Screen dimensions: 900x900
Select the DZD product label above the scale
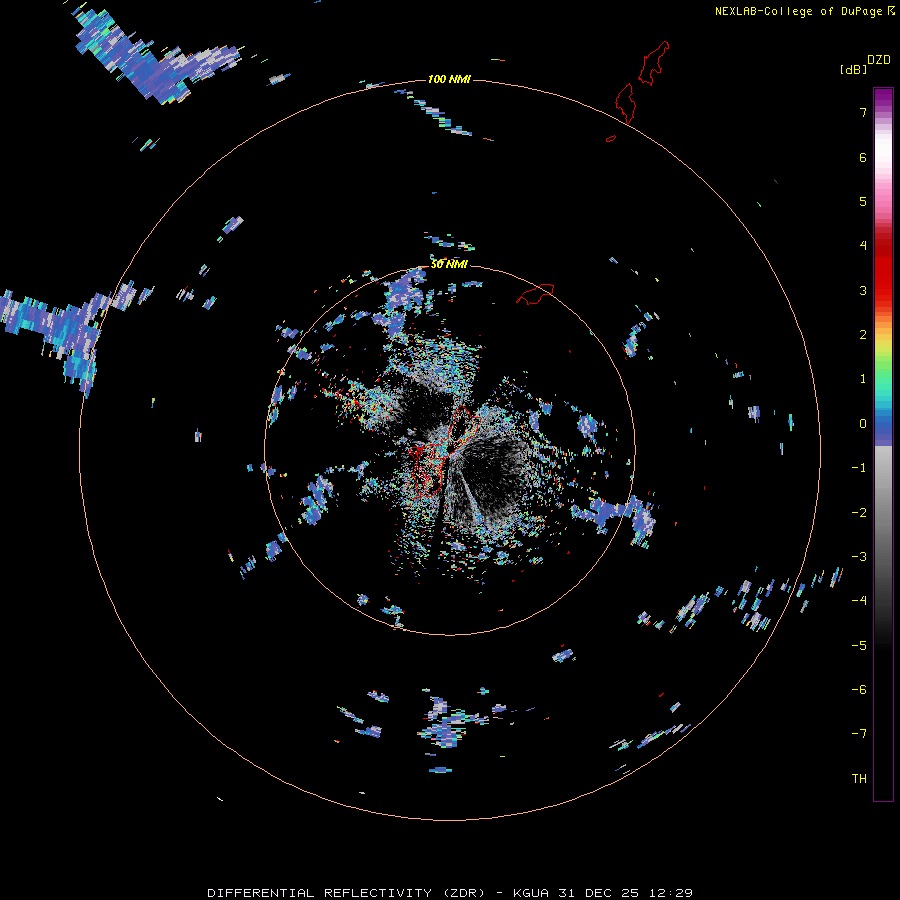pyautogui.click(x=879, y=60)
